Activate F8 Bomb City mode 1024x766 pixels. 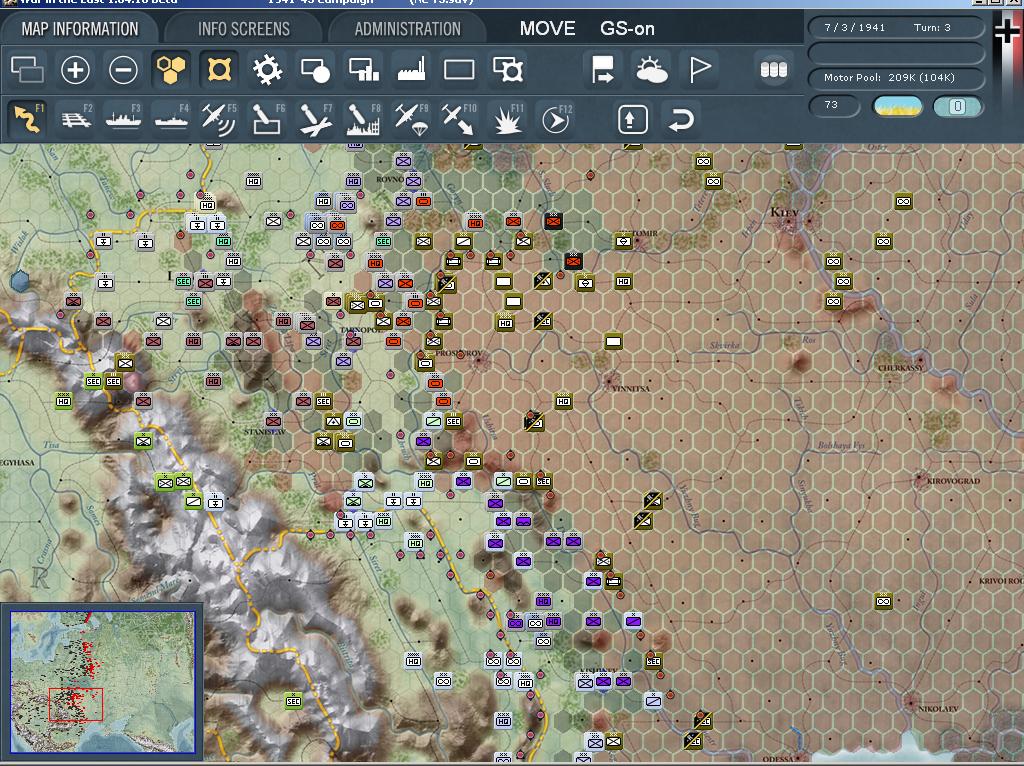pos(363,119)
